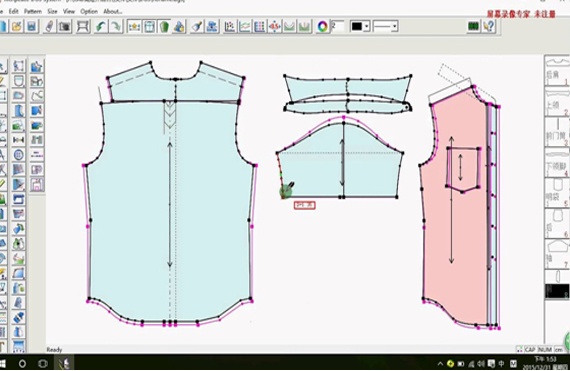Click the back yoke pattern piece
570x371 pixels.
(x=176, y=83)
